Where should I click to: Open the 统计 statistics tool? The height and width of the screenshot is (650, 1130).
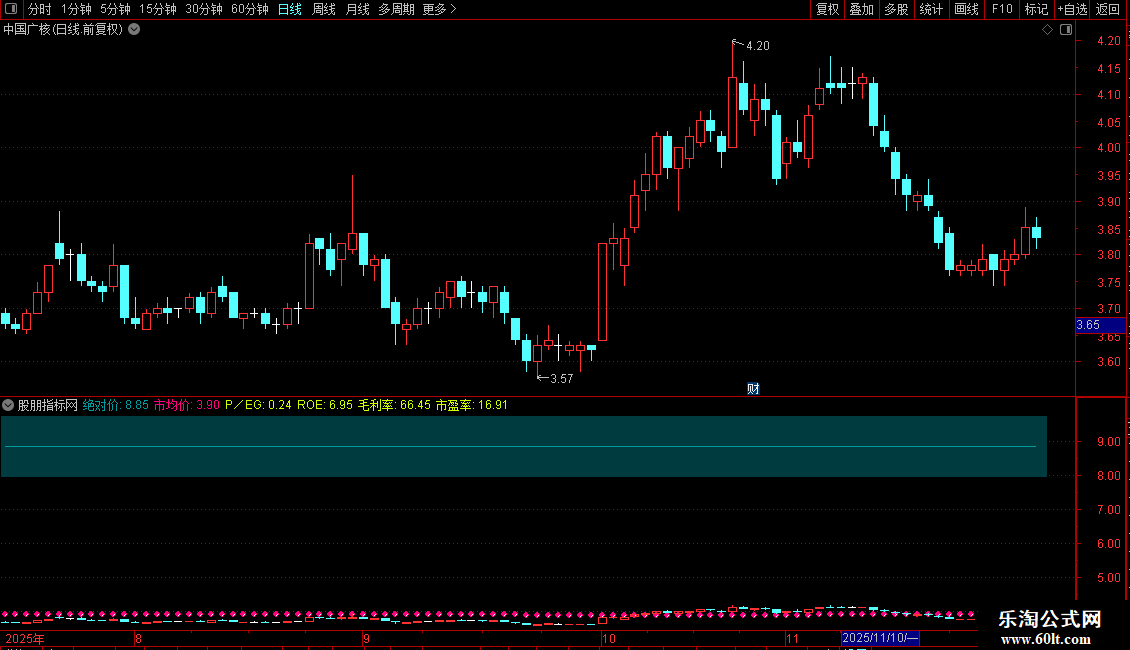pos(931,9)
